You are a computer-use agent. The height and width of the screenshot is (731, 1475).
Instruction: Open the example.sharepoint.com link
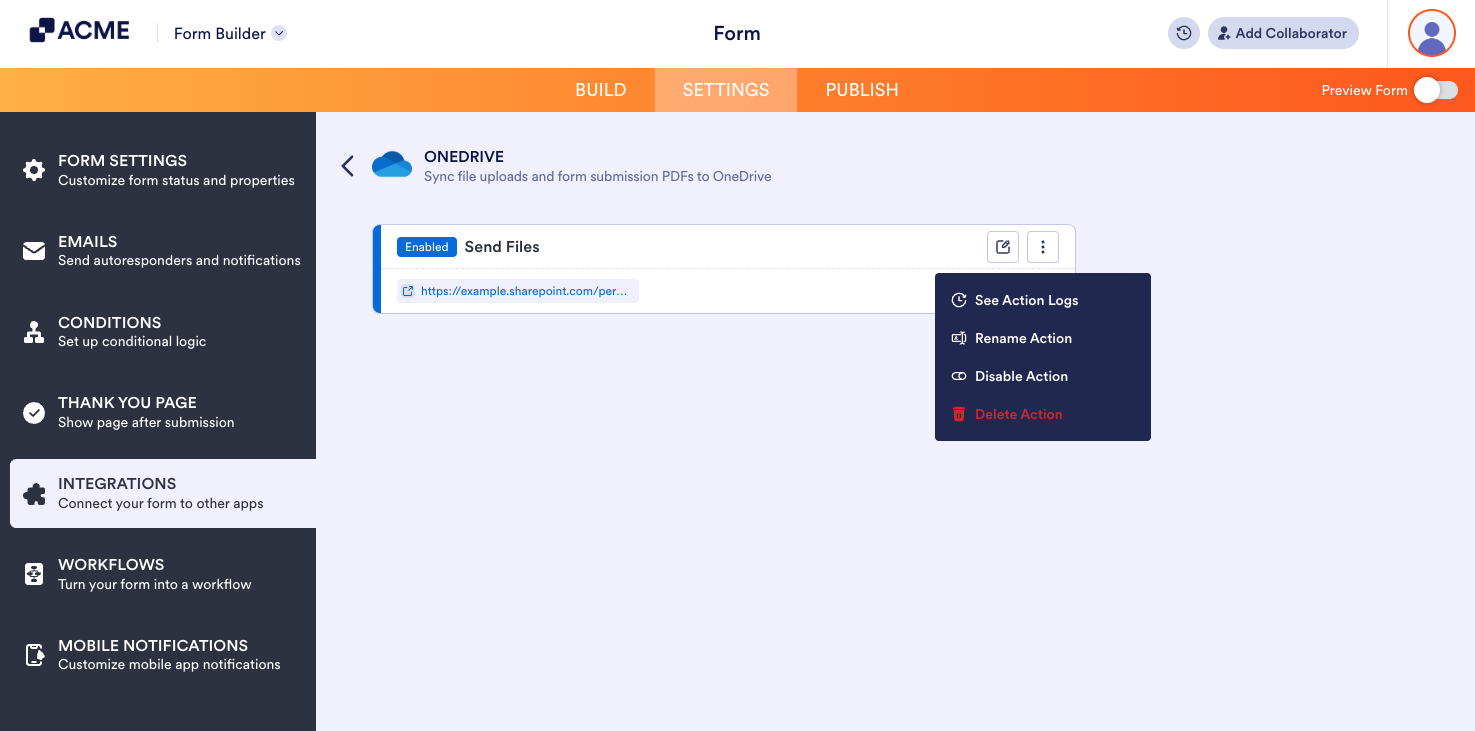pos(525,290)
